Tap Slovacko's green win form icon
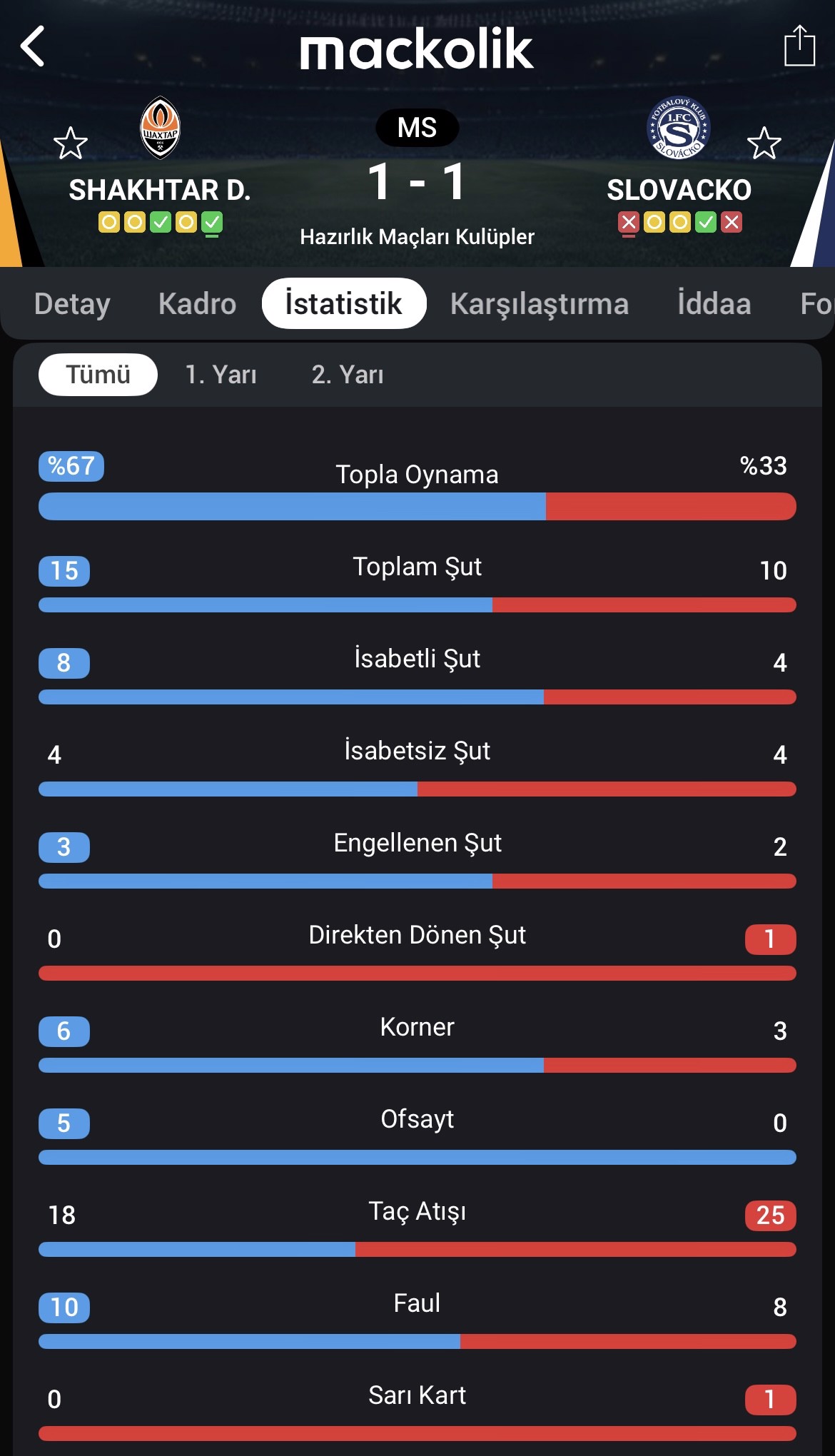835x1456 pixels. coord(706,223)
